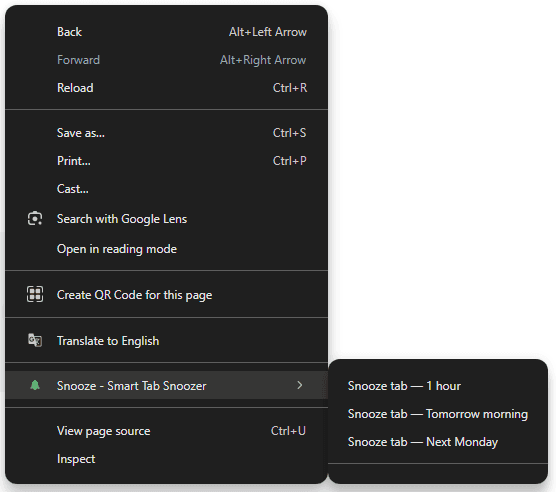
Task: Go Back in the context menu
Action: coord(166,32)
